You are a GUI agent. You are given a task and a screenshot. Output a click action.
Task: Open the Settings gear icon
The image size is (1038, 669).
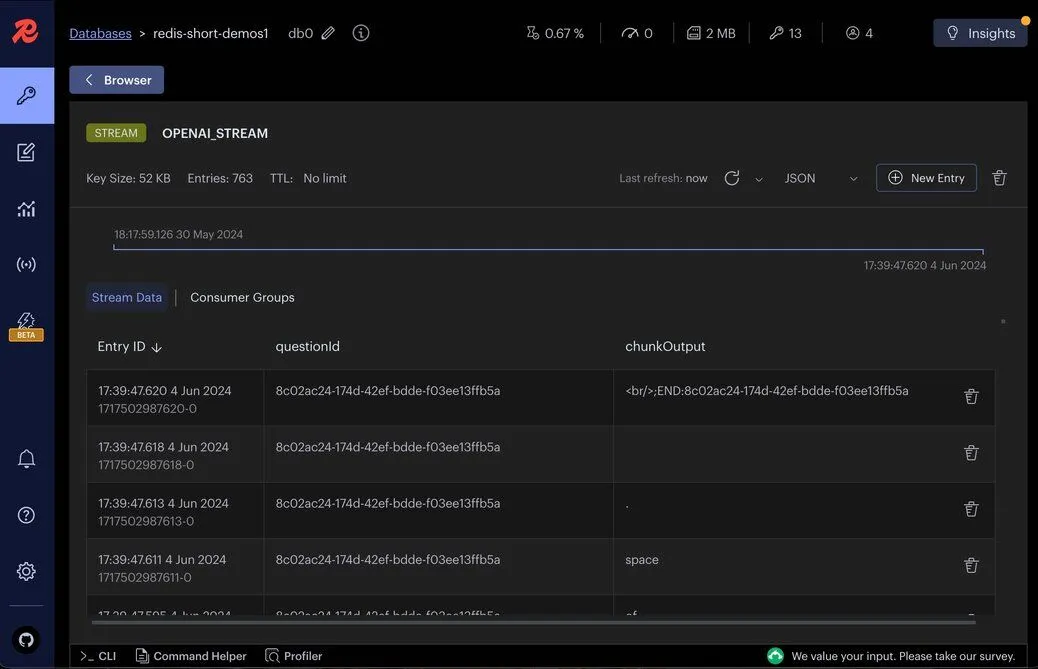point(27,571)
